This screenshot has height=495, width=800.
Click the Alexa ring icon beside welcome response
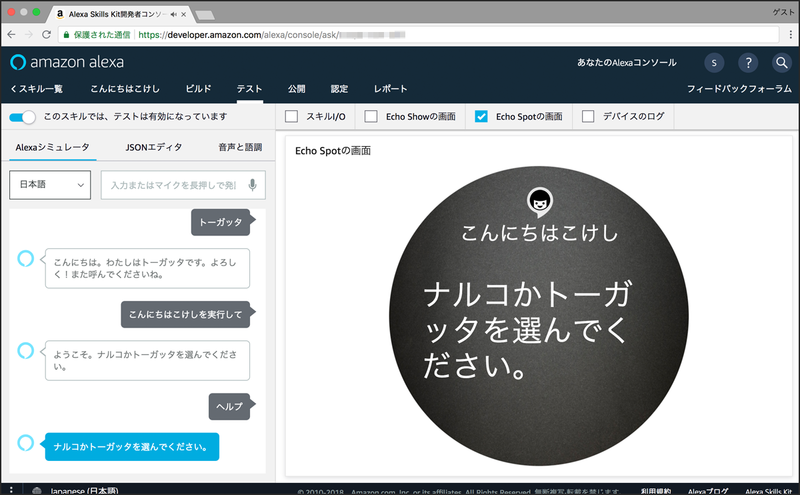26,351
